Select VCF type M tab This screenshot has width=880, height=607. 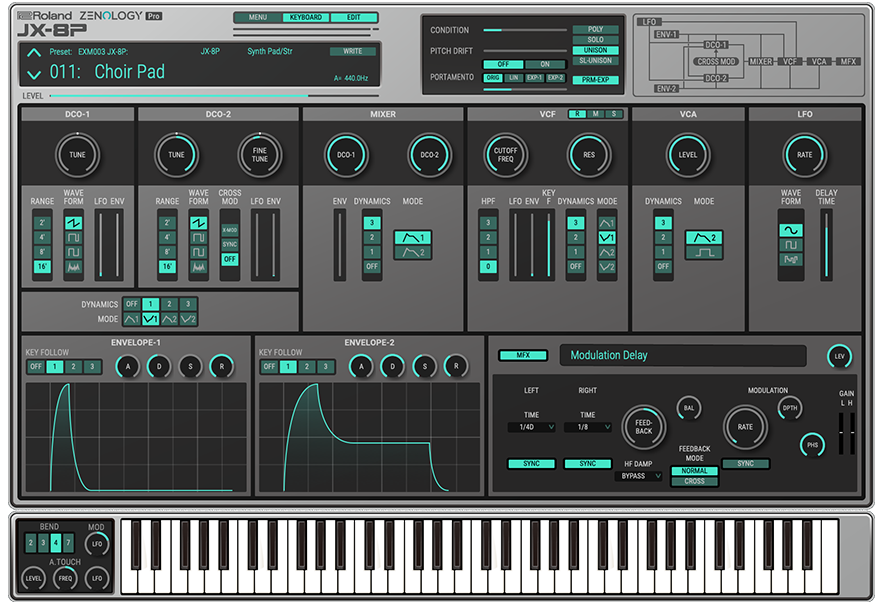[595, 114]
